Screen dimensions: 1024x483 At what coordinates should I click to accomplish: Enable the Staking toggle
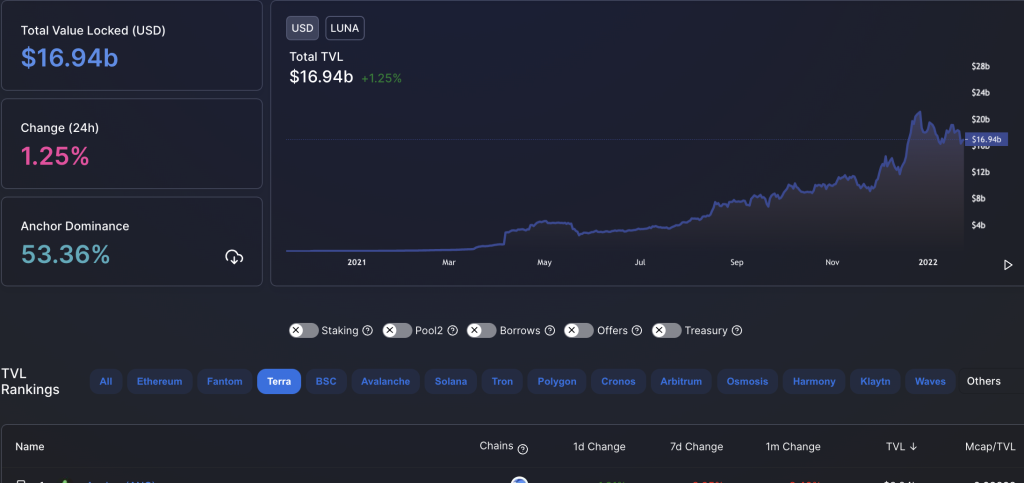coord(304,330)
